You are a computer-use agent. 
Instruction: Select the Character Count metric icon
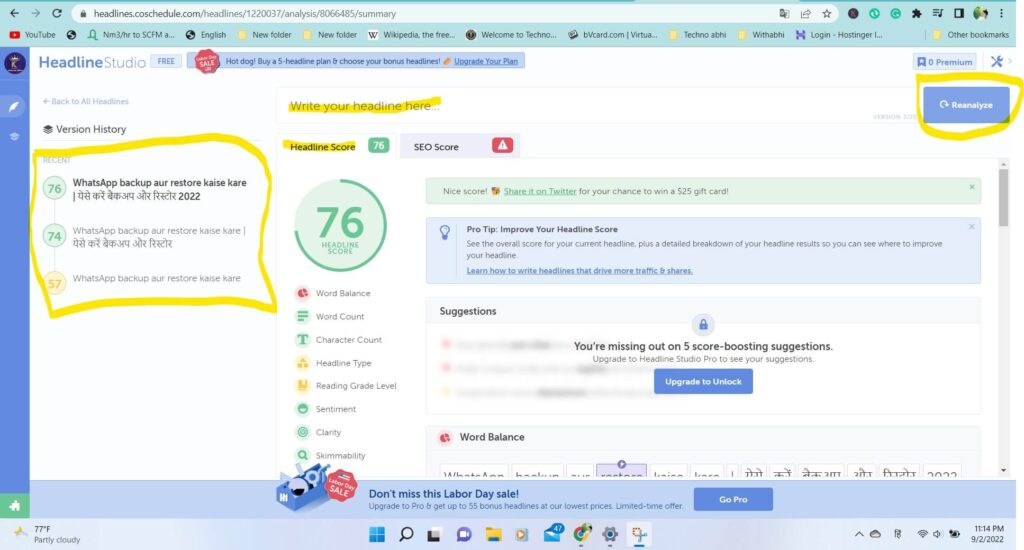tap(302, 340)
